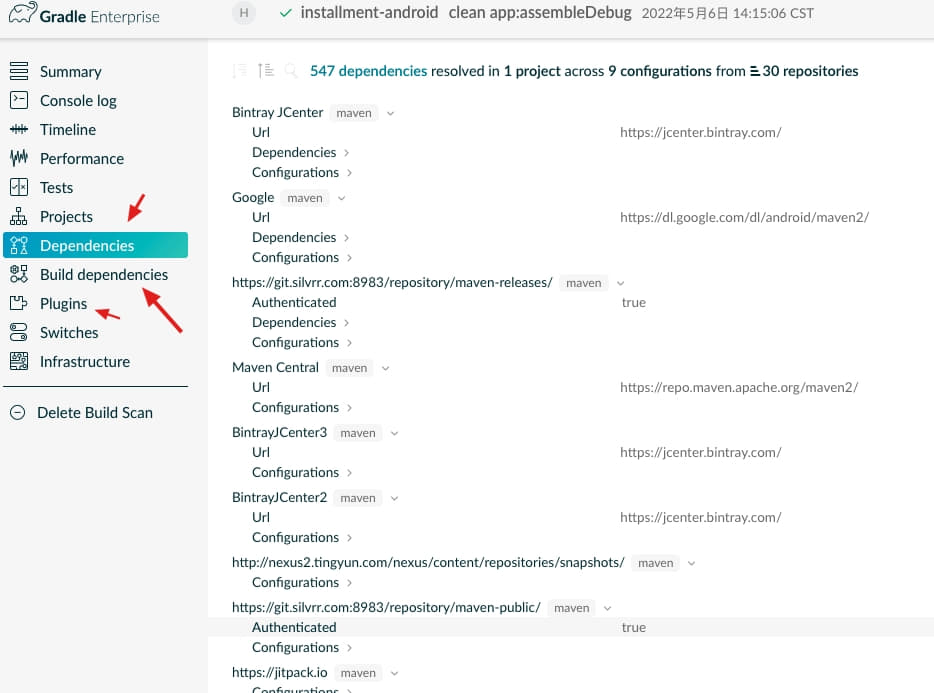Image resolution: width=934 pixels, height=693 pixels.
Task: Collapse the BintrayJCenter3 repository chevron
Action: click(x=394, y=433)
